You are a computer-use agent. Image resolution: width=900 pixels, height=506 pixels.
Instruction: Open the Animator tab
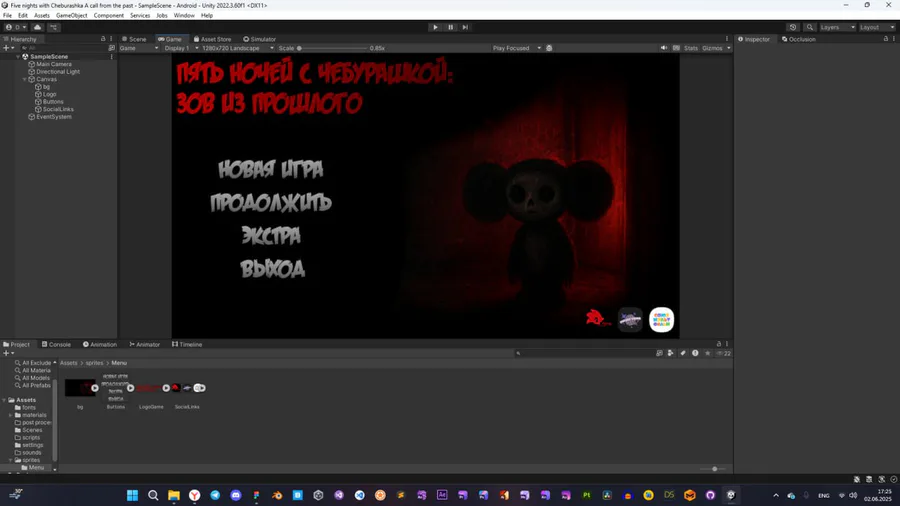[x=145, y=344]
